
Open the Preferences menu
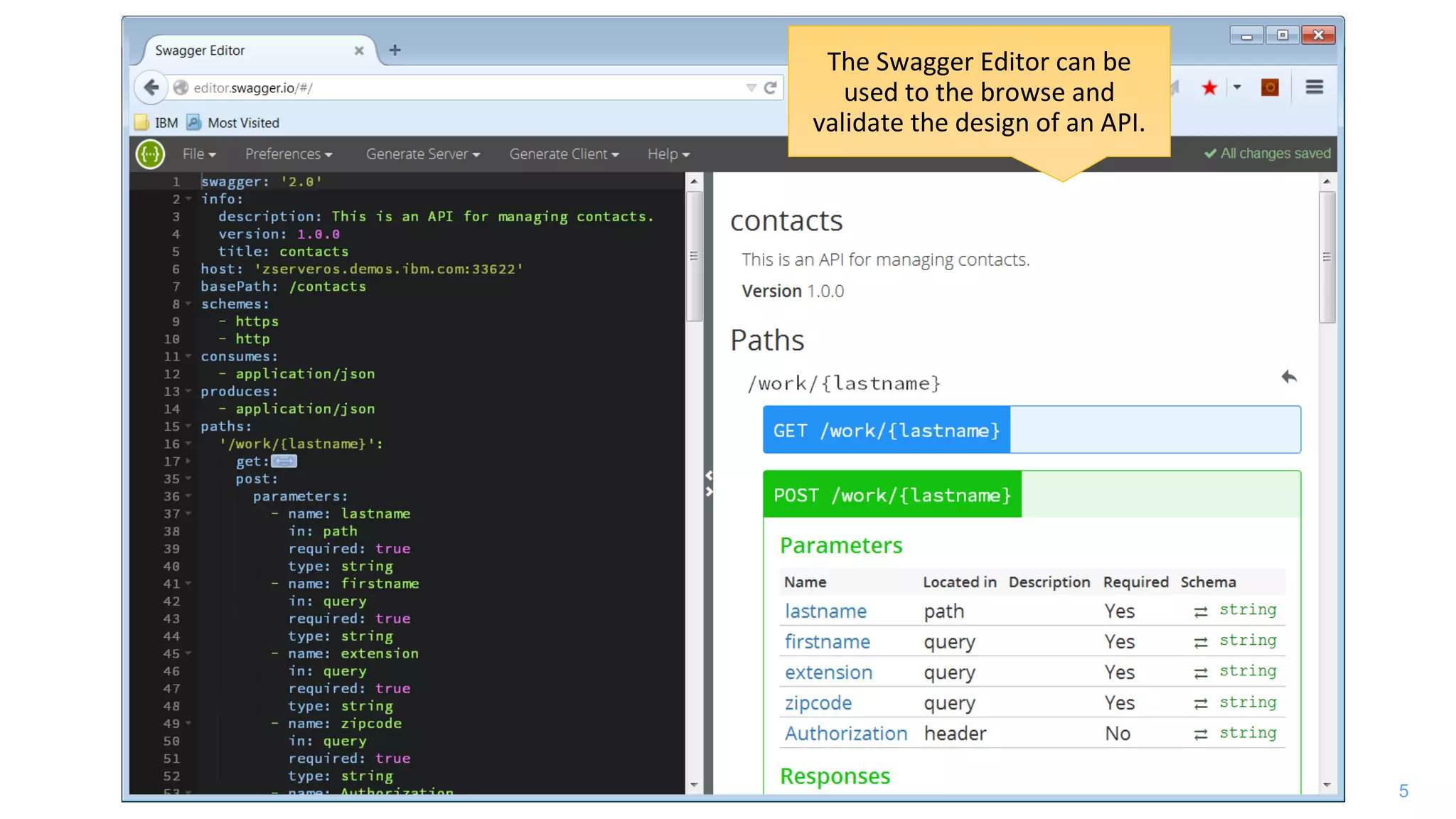tap(289, 154)
